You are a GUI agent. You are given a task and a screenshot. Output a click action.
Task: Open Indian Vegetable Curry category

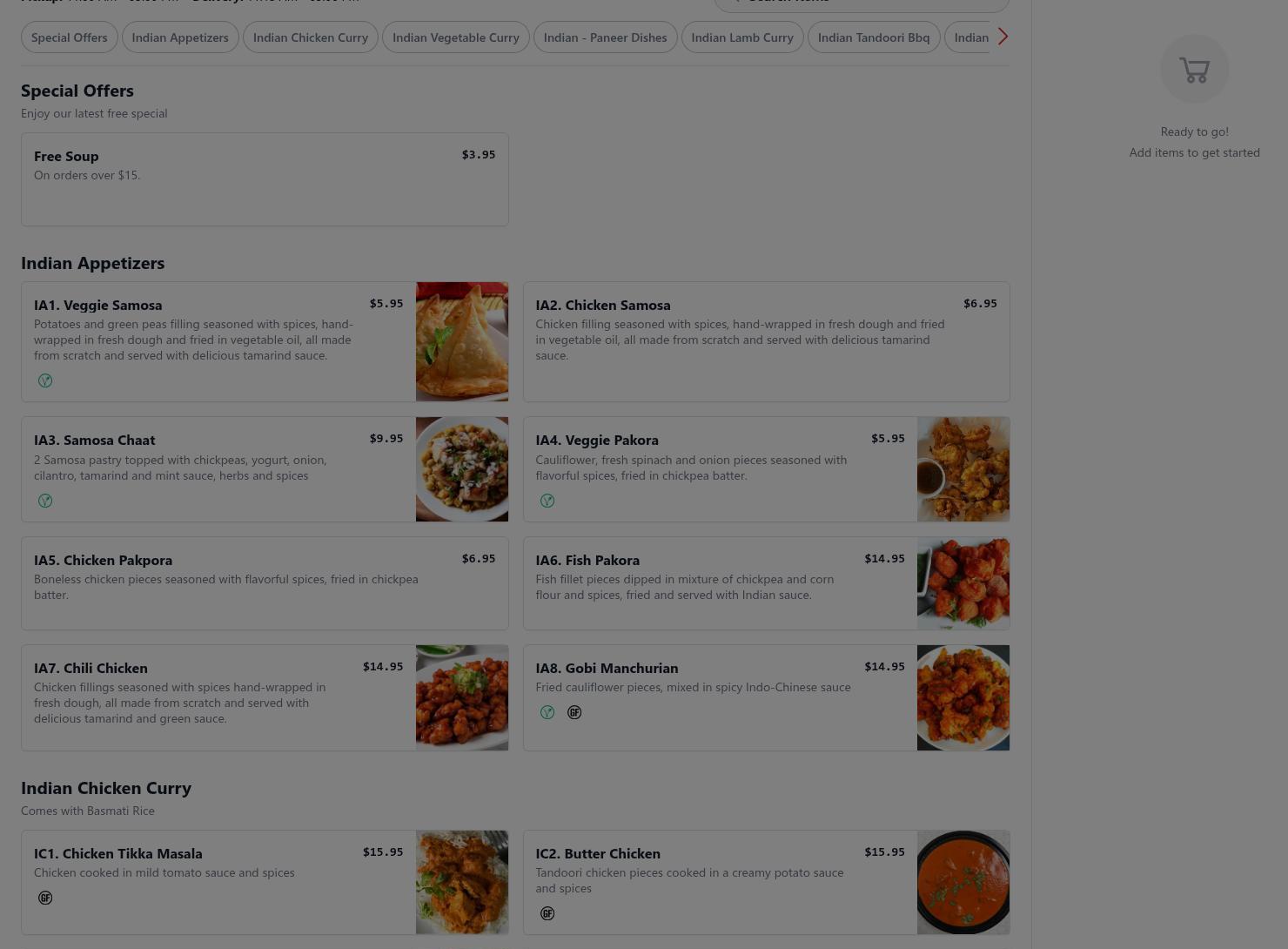(456, 37)
